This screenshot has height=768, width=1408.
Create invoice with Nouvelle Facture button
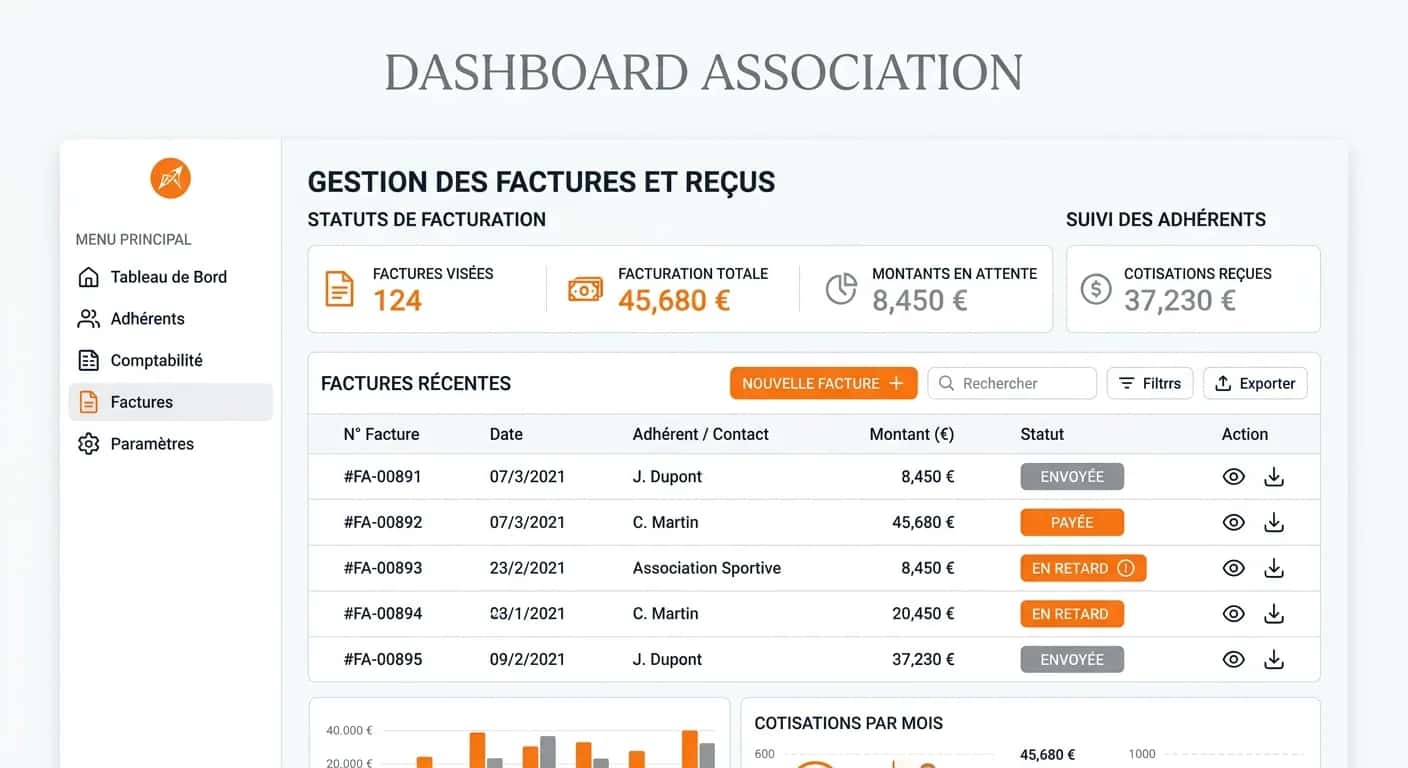coord(823,383)
